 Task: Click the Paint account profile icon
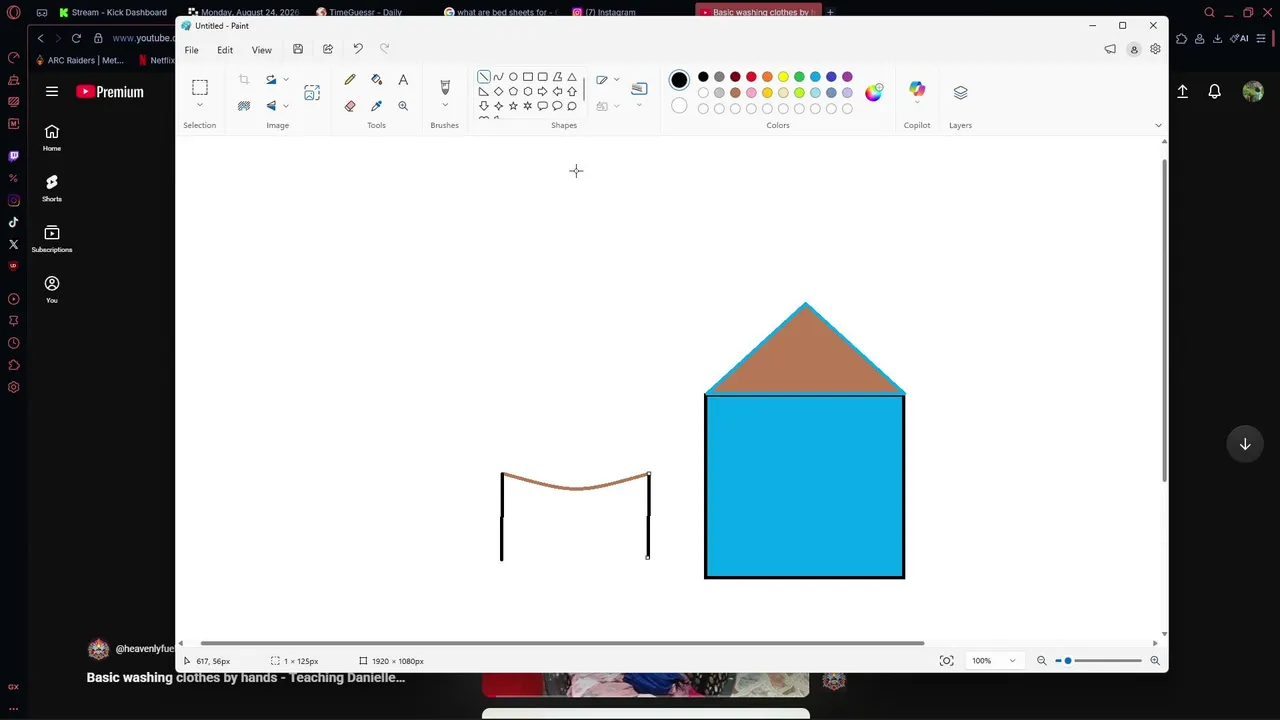1134,49
